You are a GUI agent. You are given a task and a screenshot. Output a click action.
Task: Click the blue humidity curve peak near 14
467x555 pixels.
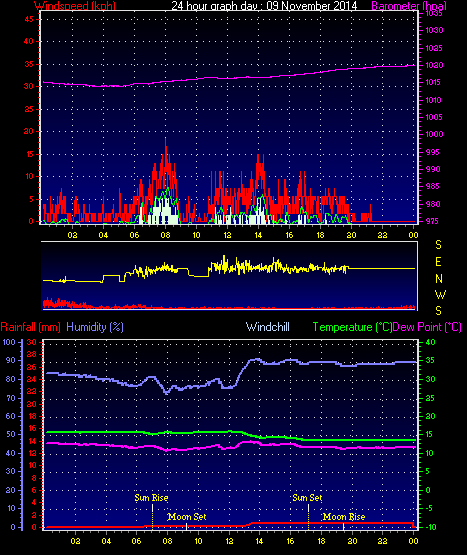tap(256, 360)
